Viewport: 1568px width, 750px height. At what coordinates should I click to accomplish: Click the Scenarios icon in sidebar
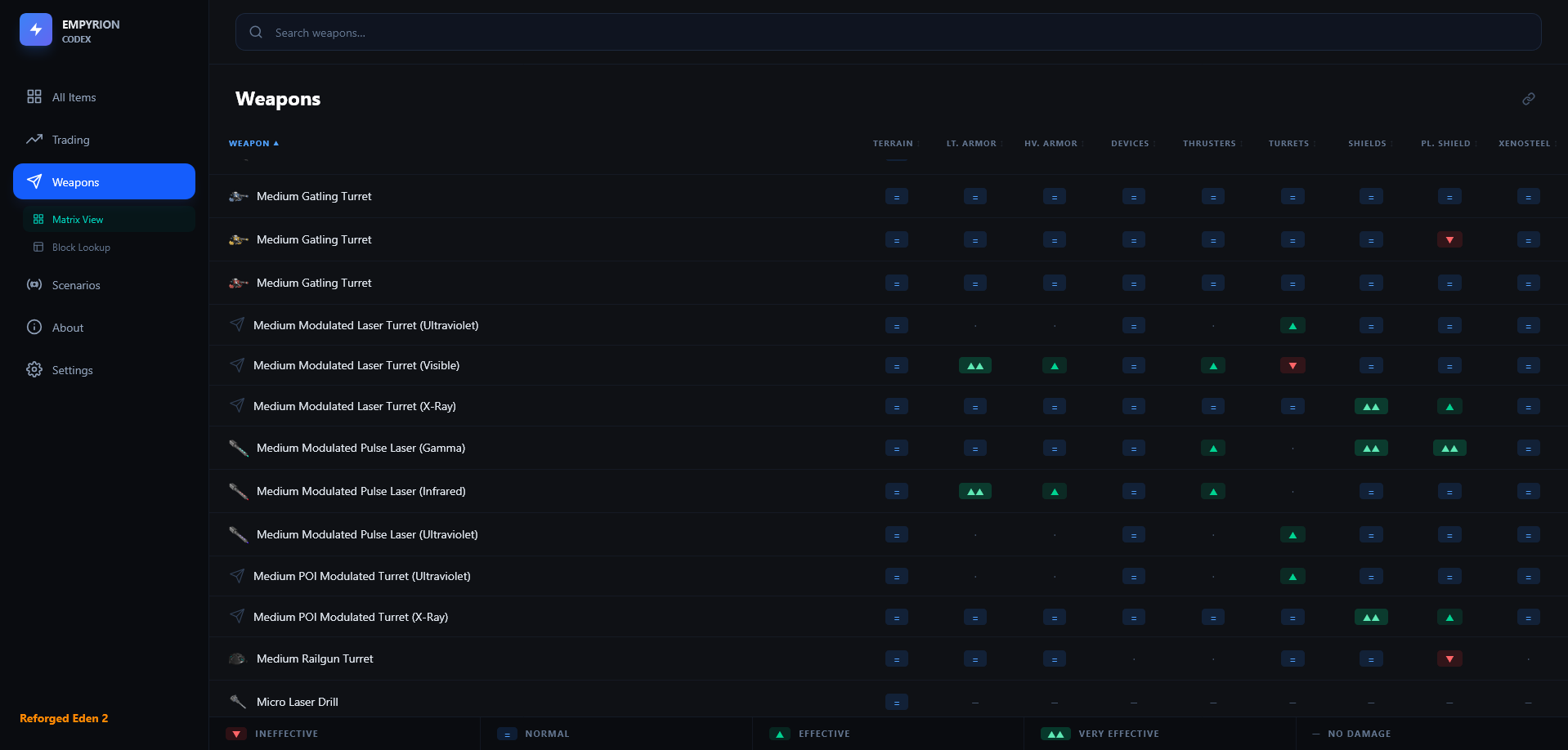(x=34, y=285)
